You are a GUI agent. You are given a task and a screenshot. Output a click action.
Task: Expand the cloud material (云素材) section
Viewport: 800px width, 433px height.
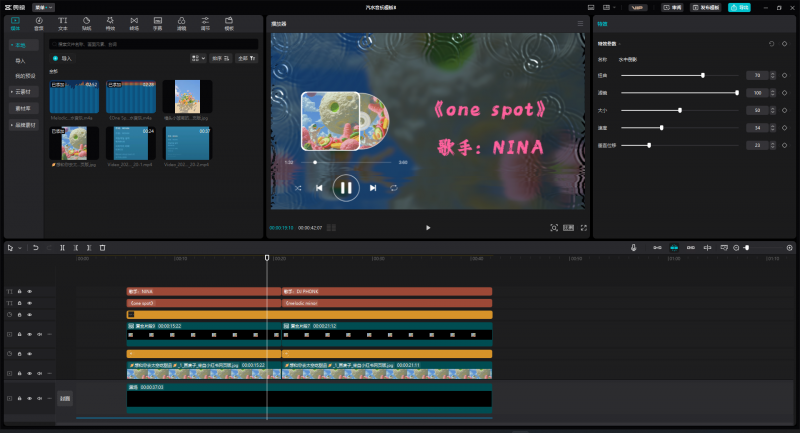[22, 91]
